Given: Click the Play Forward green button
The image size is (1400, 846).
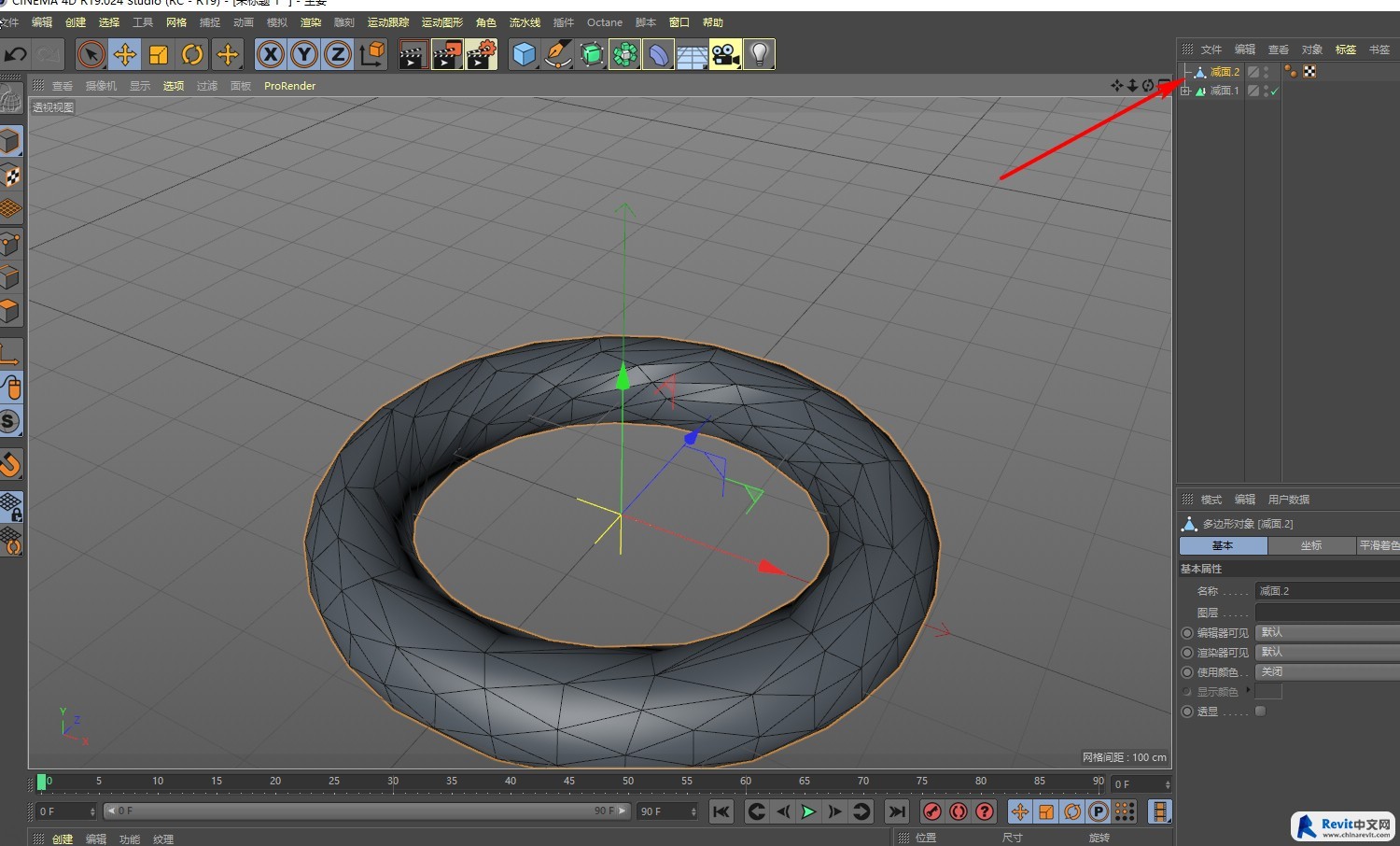Looking at the screenshot, I should (809, 811).
